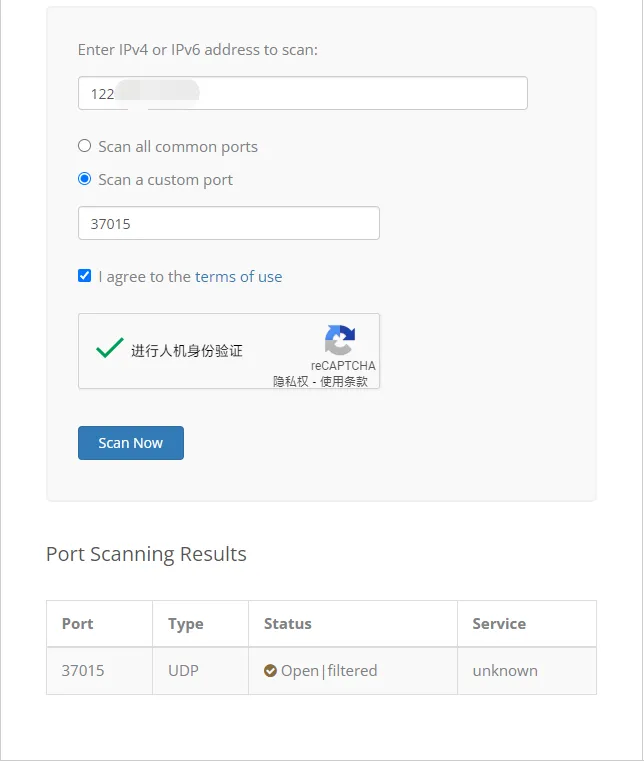Click the Port column header

[x=78, y=623]
